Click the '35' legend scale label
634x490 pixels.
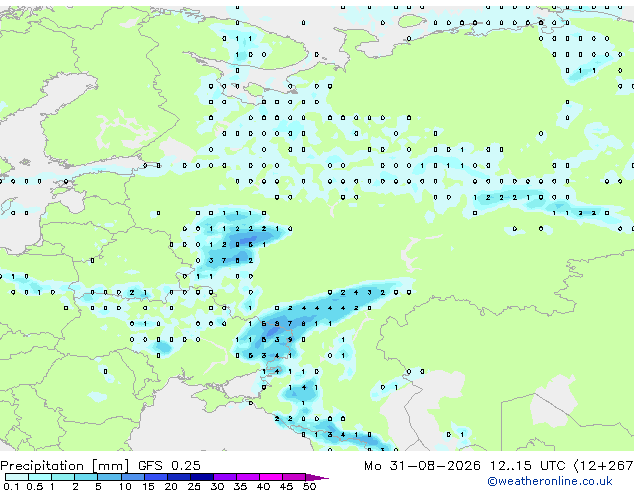[240, 486]
